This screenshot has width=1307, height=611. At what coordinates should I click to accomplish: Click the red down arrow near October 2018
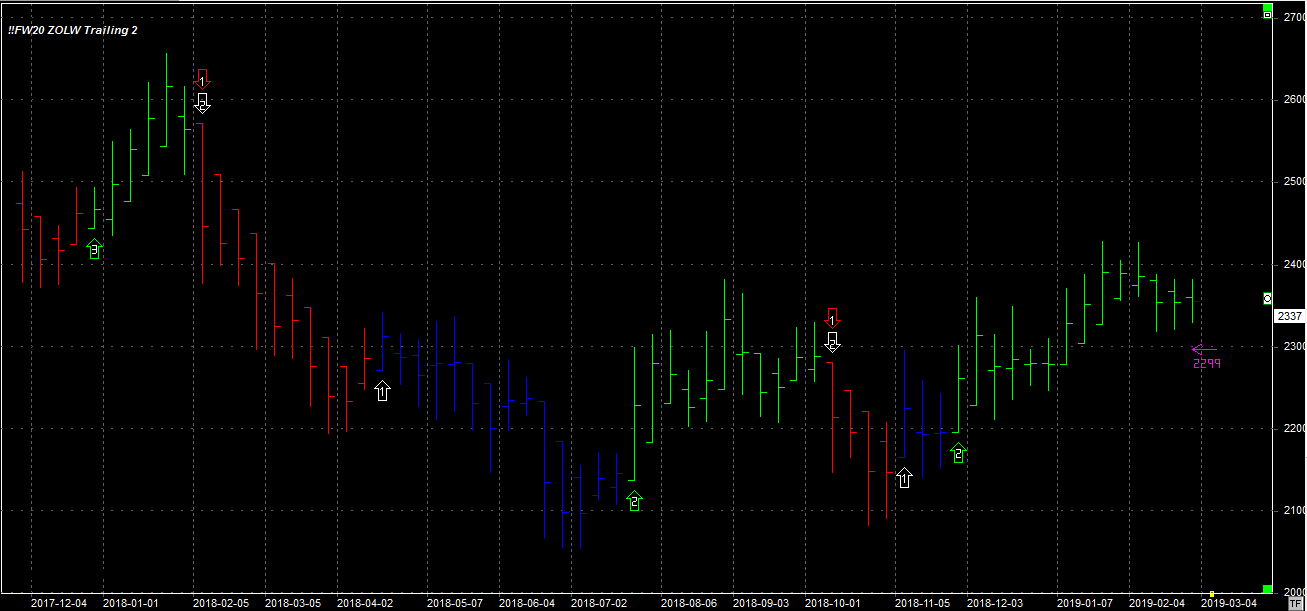(832, 317)
